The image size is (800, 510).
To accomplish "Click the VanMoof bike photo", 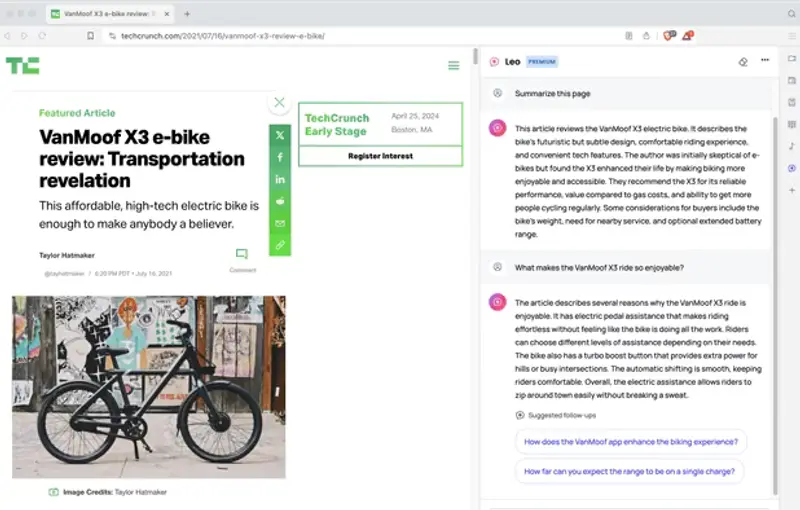I will 148,387.
